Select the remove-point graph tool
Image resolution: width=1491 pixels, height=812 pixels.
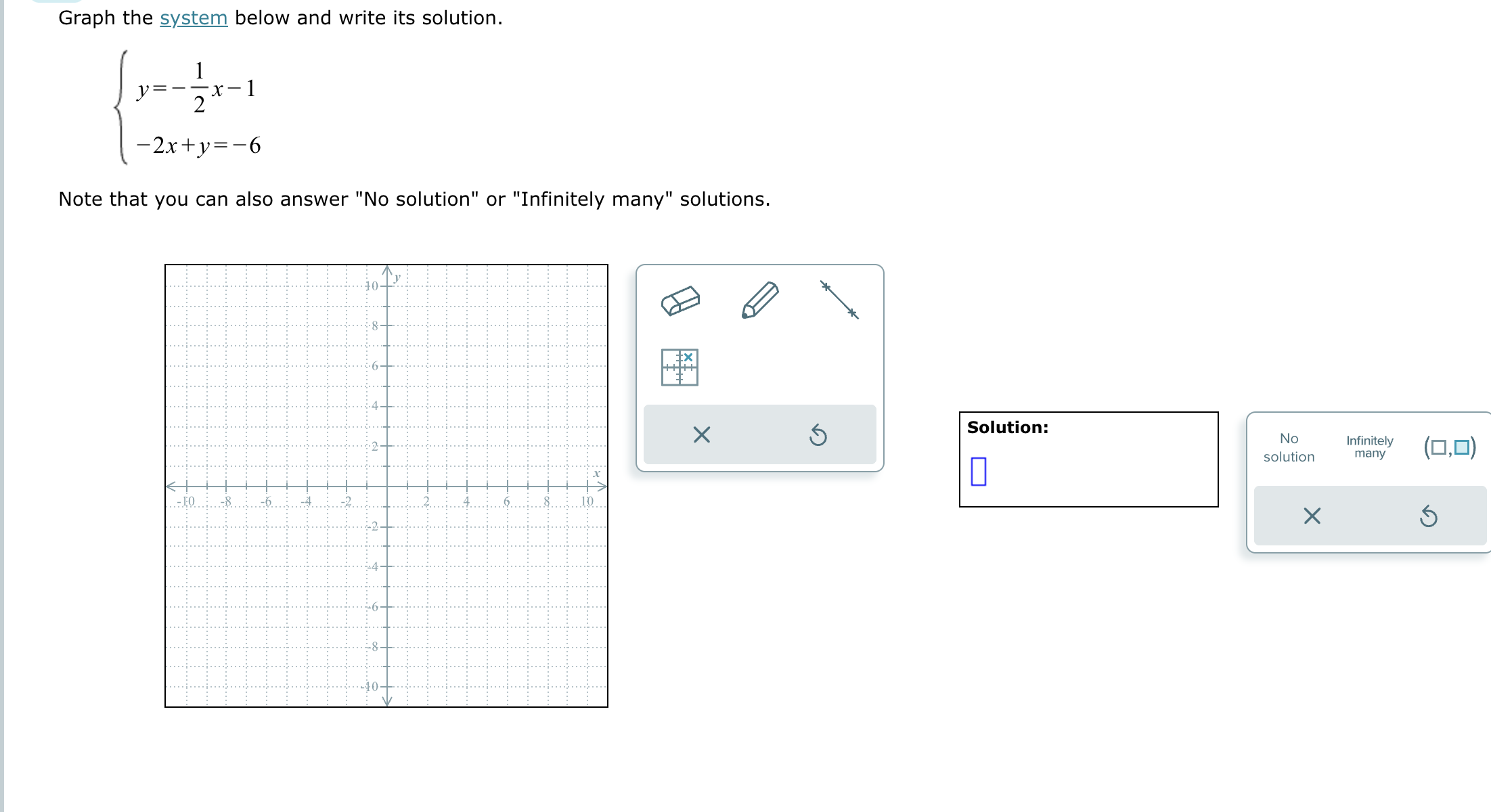680,366
